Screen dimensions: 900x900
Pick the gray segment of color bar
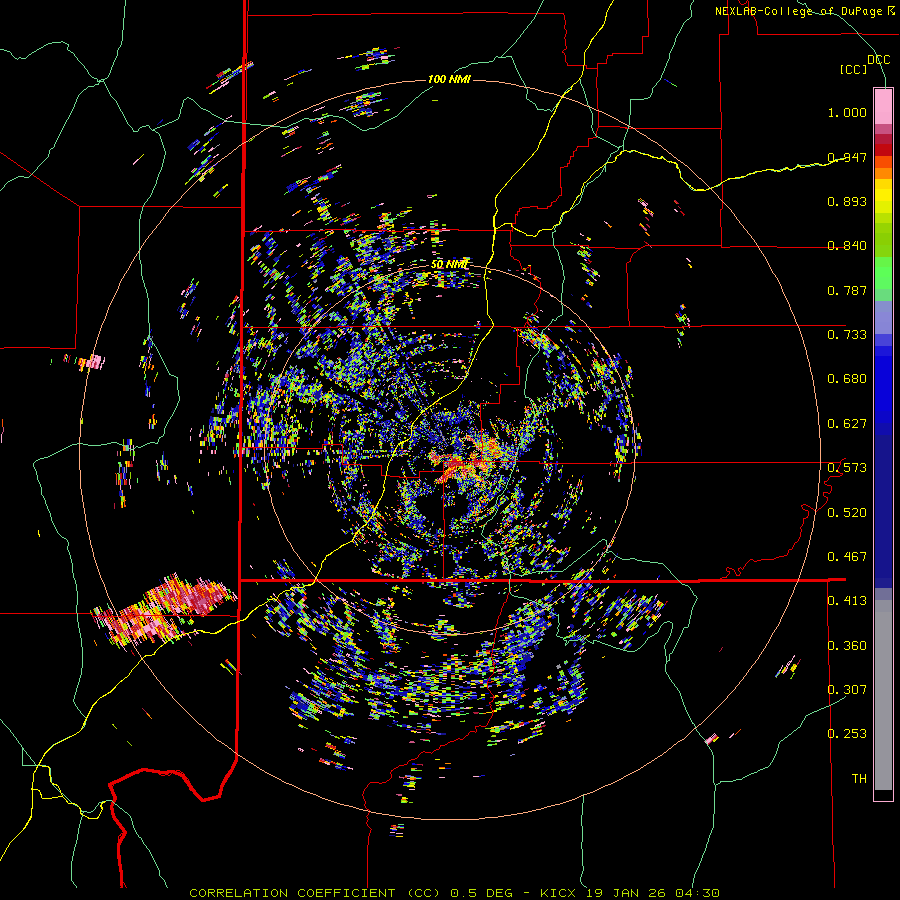coord(883,695)
